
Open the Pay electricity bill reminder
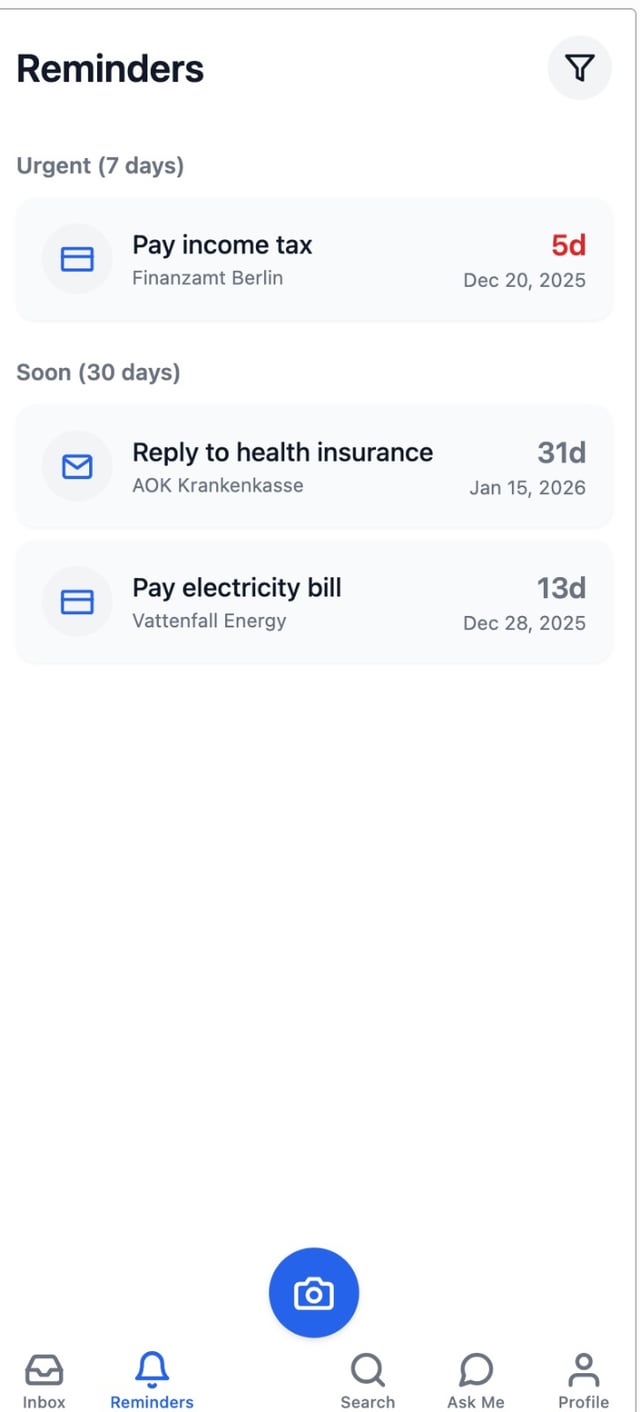tap(237, 587)
